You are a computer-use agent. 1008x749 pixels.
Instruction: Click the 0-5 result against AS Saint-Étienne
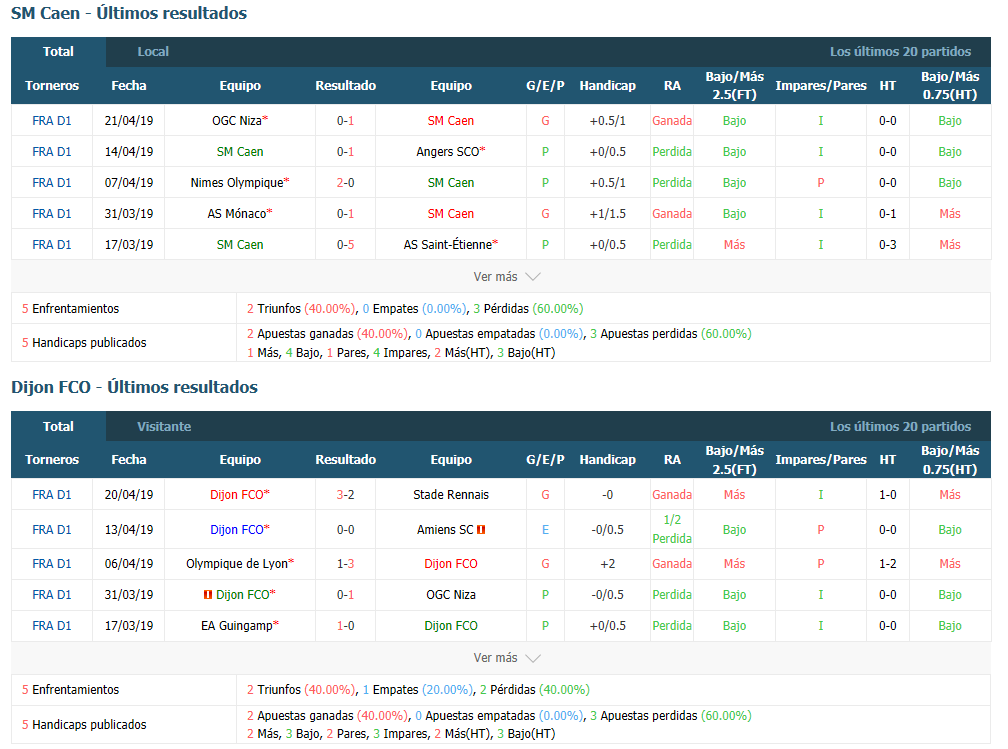pos(345,244)
